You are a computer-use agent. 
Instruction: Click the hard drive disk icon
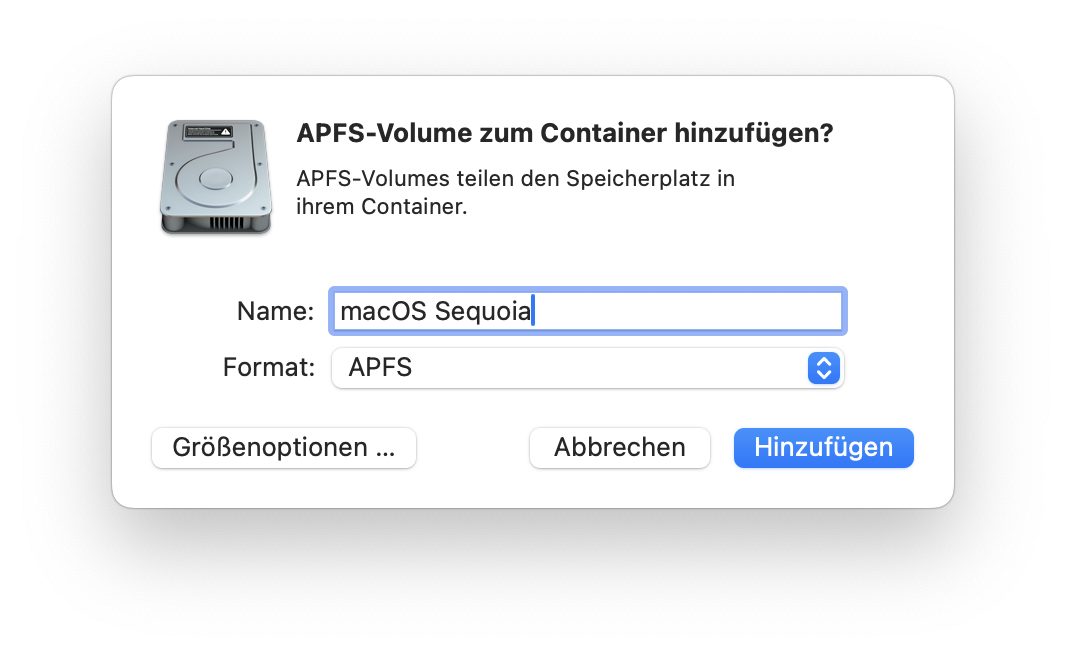[216, 177]
